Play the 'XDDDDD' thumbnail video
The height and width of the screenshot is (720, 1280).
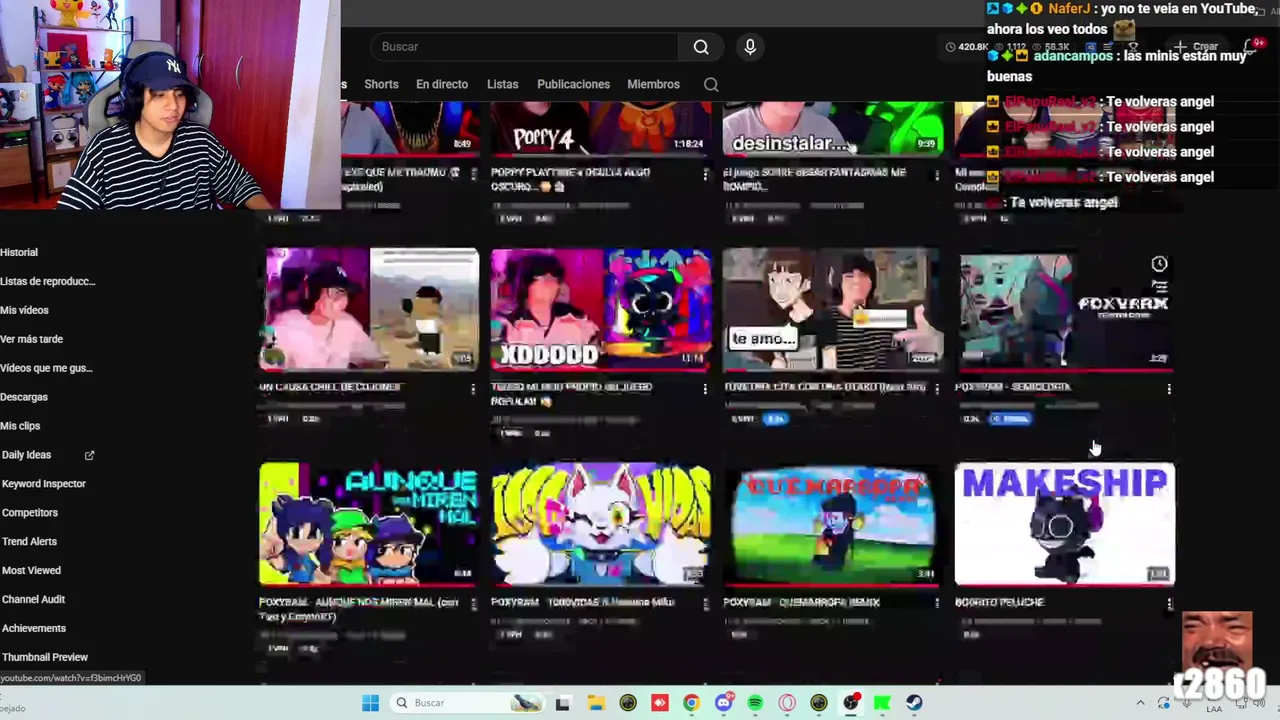(x=600, y=309)
